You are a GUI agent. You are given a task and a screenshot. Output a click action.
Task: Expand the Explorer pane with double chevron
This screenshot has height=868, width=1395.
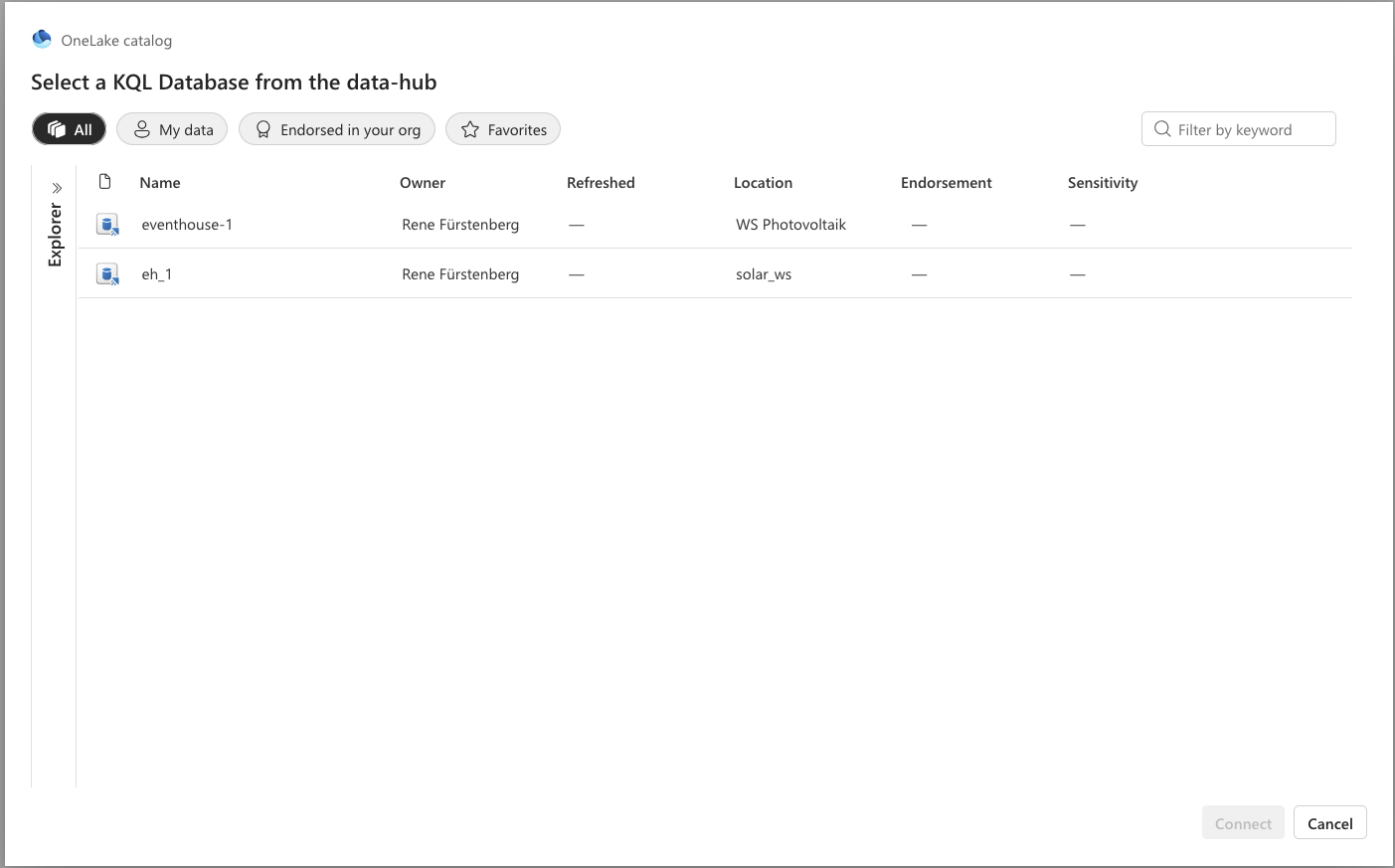[57, 188]
